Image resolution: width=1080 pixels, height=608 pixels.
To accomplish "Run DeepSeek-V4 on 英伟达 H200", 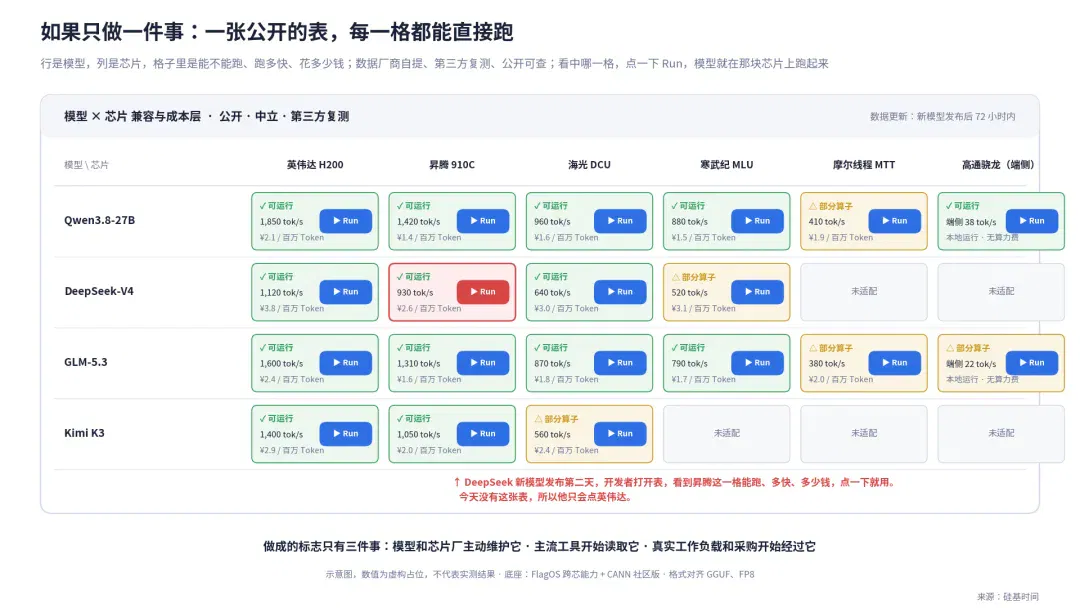I will (345, 292).
